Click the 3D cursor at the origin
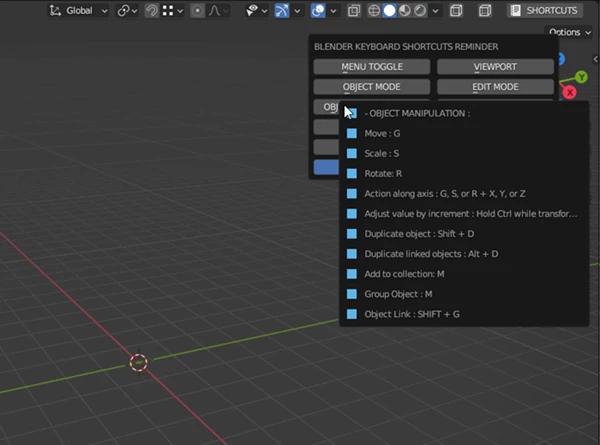 (x=139, y=362)
